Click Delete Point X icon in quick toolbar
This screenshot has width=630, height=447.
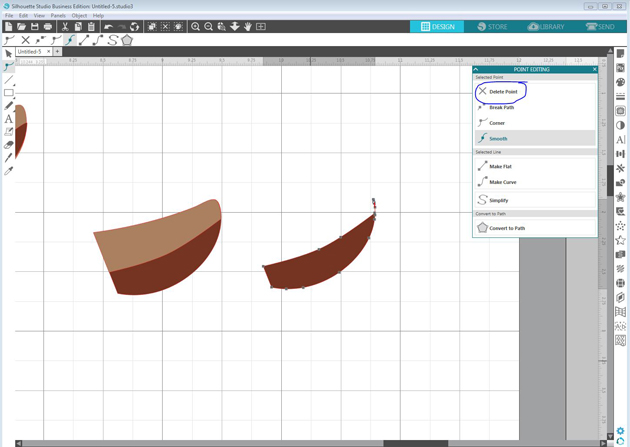pos(25,40)
